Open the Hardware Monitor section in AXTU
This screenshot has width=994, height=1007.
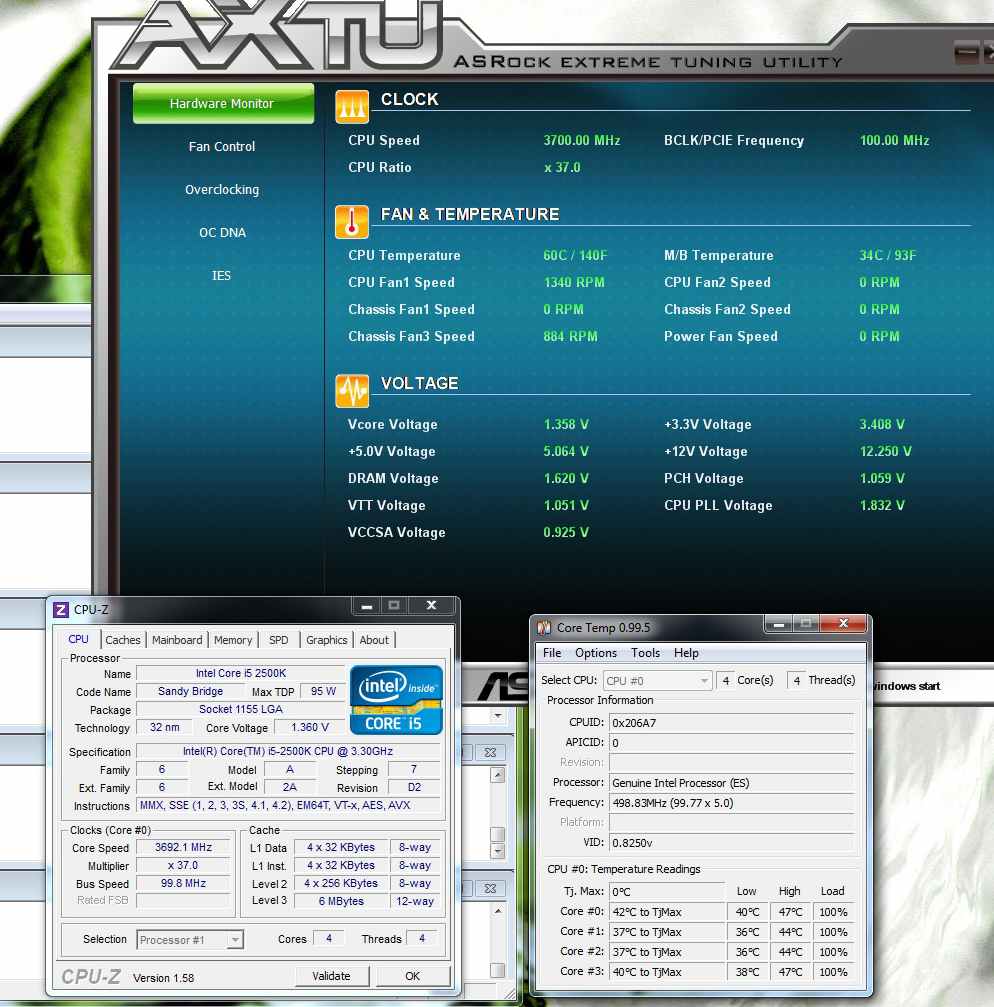point(223,103)
